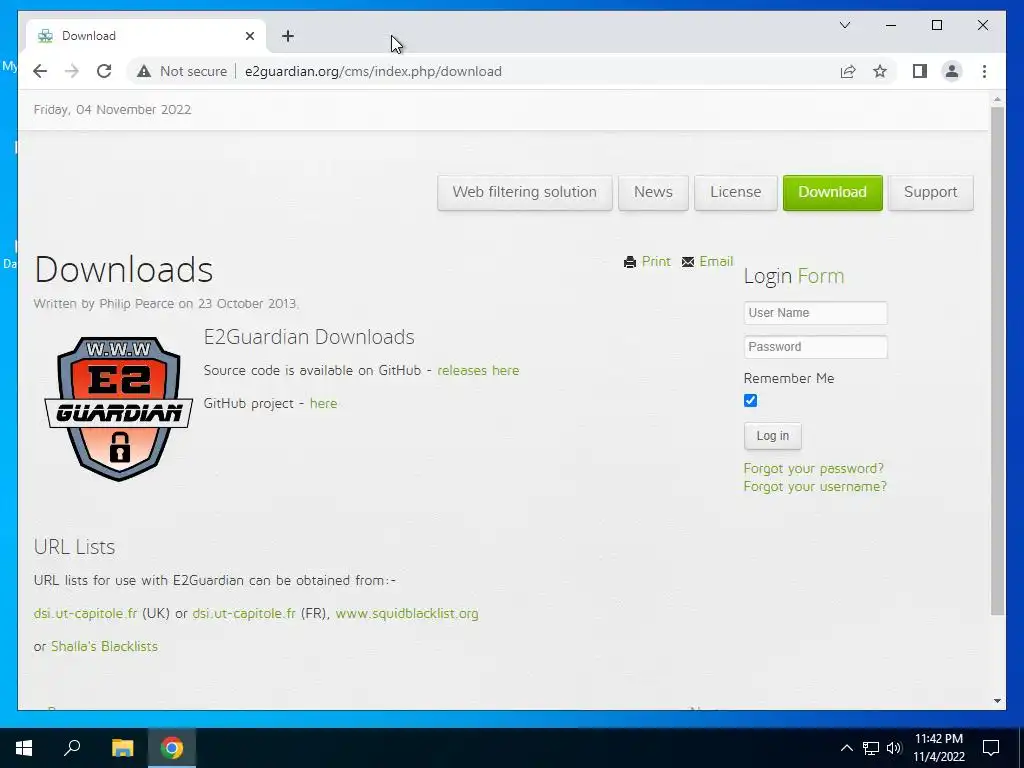
Task: Show hidden system tray icons
Action: coord(846,748)
